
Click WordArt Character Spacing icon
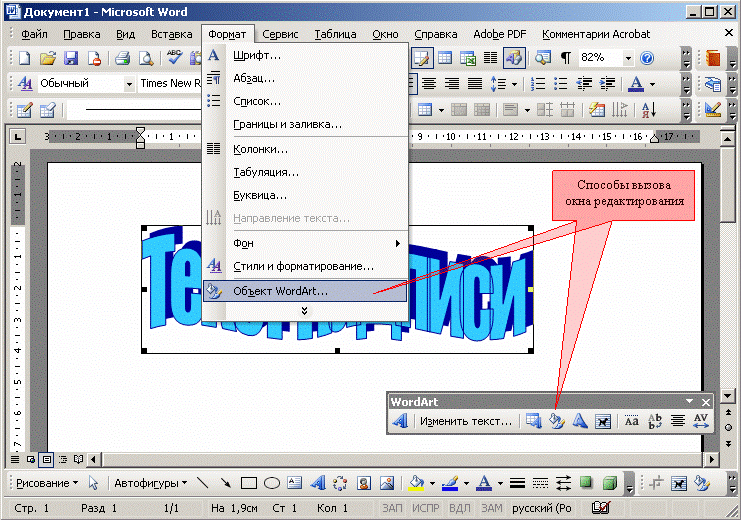coord(700,422)
